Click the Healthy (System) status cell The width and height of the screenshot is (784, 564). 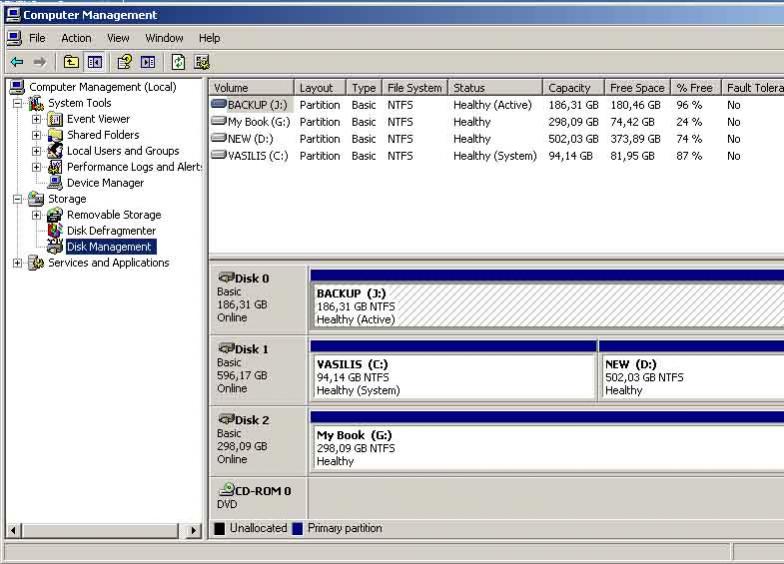(494, 156)
